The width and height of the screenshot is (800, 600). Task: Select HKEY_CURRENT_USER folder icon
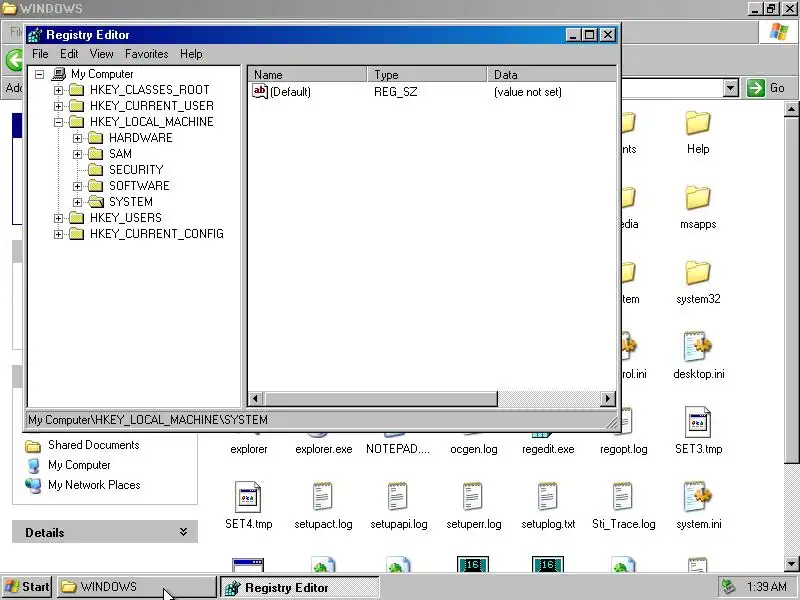77,106
